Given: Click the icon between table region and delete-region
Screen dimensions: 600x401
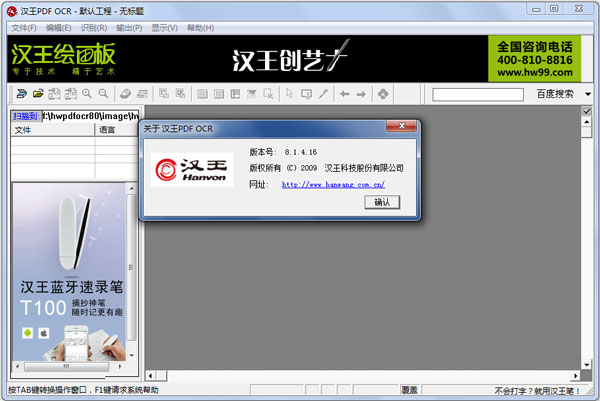Looking at the screenshot, I should coord(251,94).
